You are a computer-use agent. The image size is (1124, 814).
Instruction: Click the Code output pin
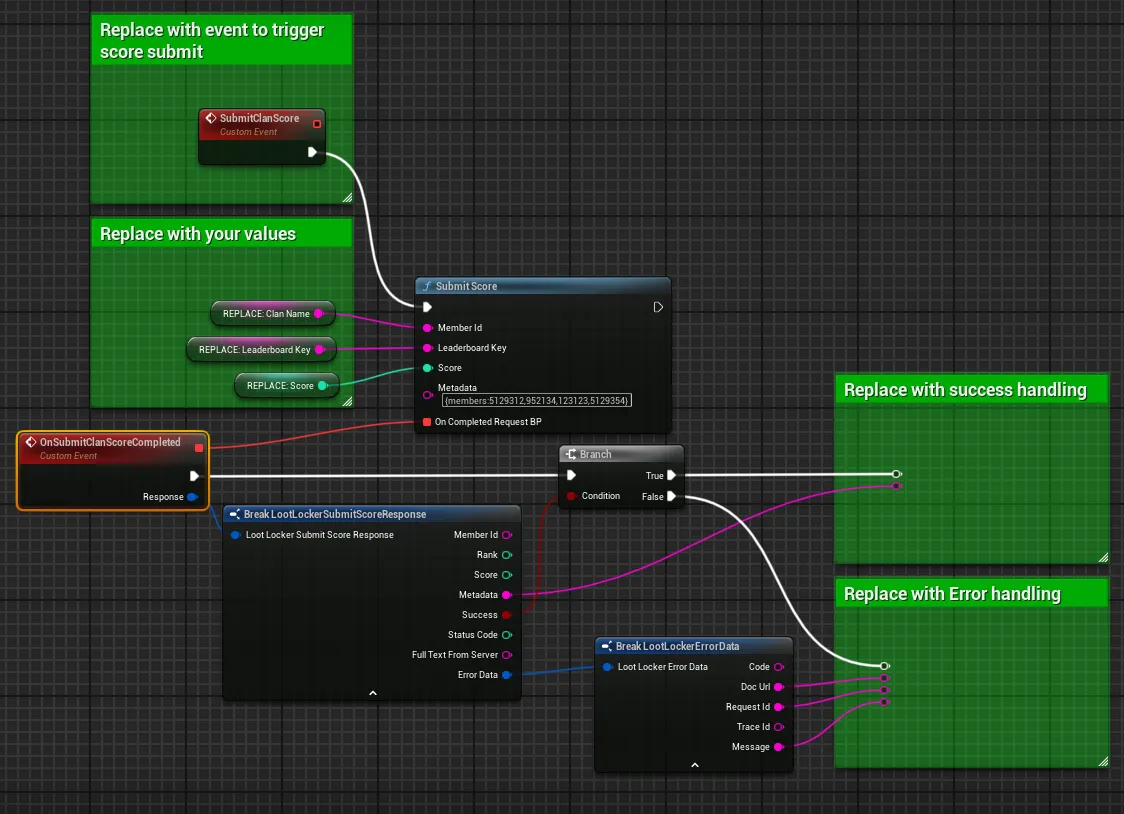tap(779, 666)
